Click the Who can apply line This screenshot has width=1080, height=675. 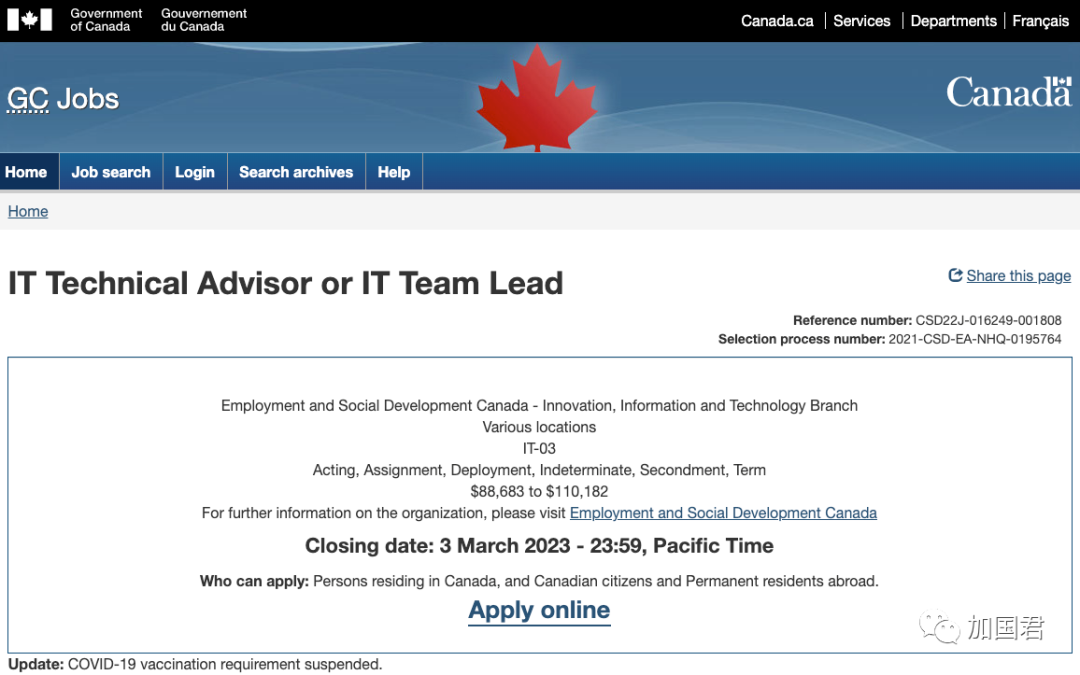539,581
